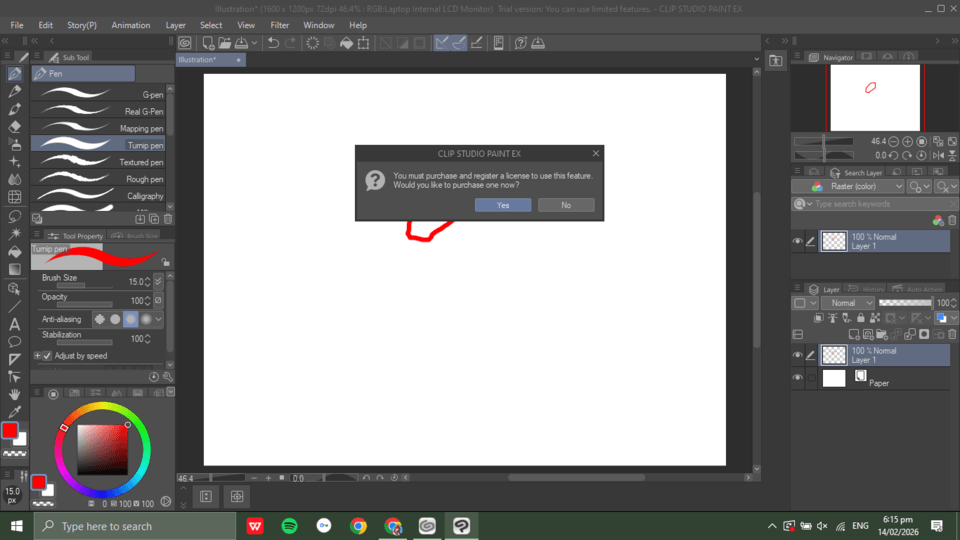The image size is (960, 540).
Task: Switch to the Auto Action tab
Action: tap(917, 289)
